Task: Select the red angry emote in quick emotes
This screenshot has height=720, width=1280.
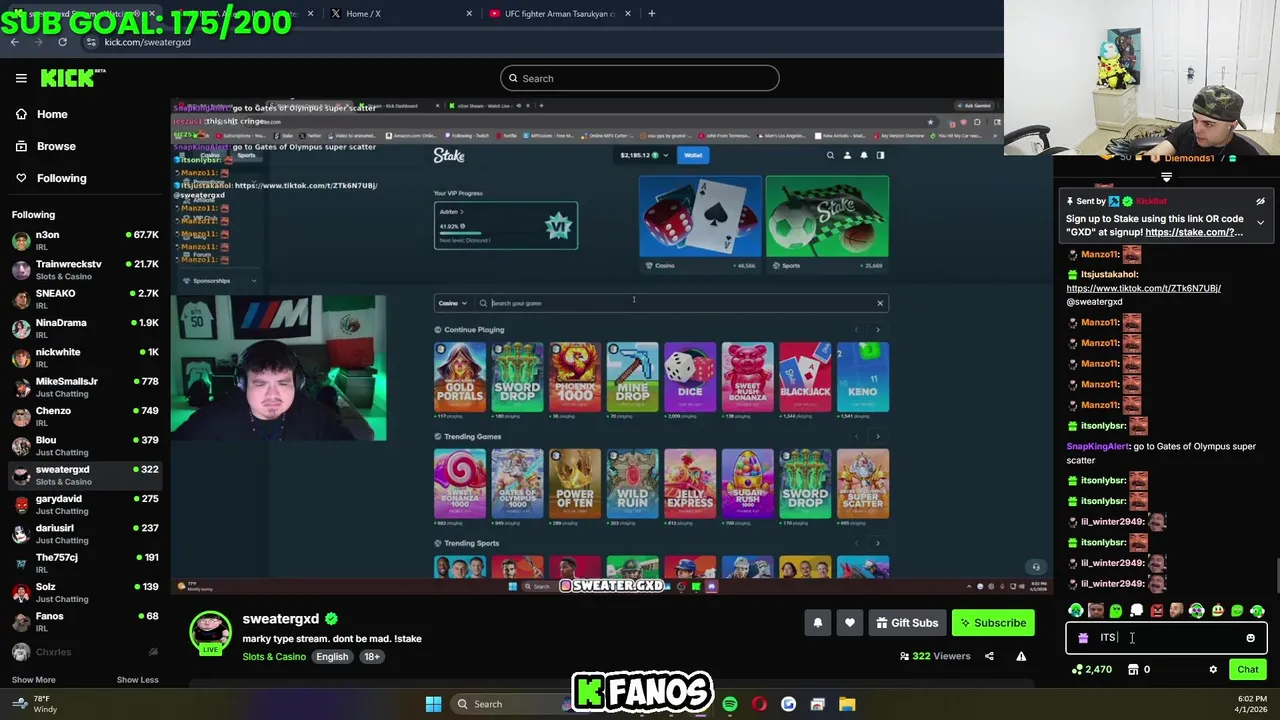Action: pyautogui.click(x=1157, y=611)
